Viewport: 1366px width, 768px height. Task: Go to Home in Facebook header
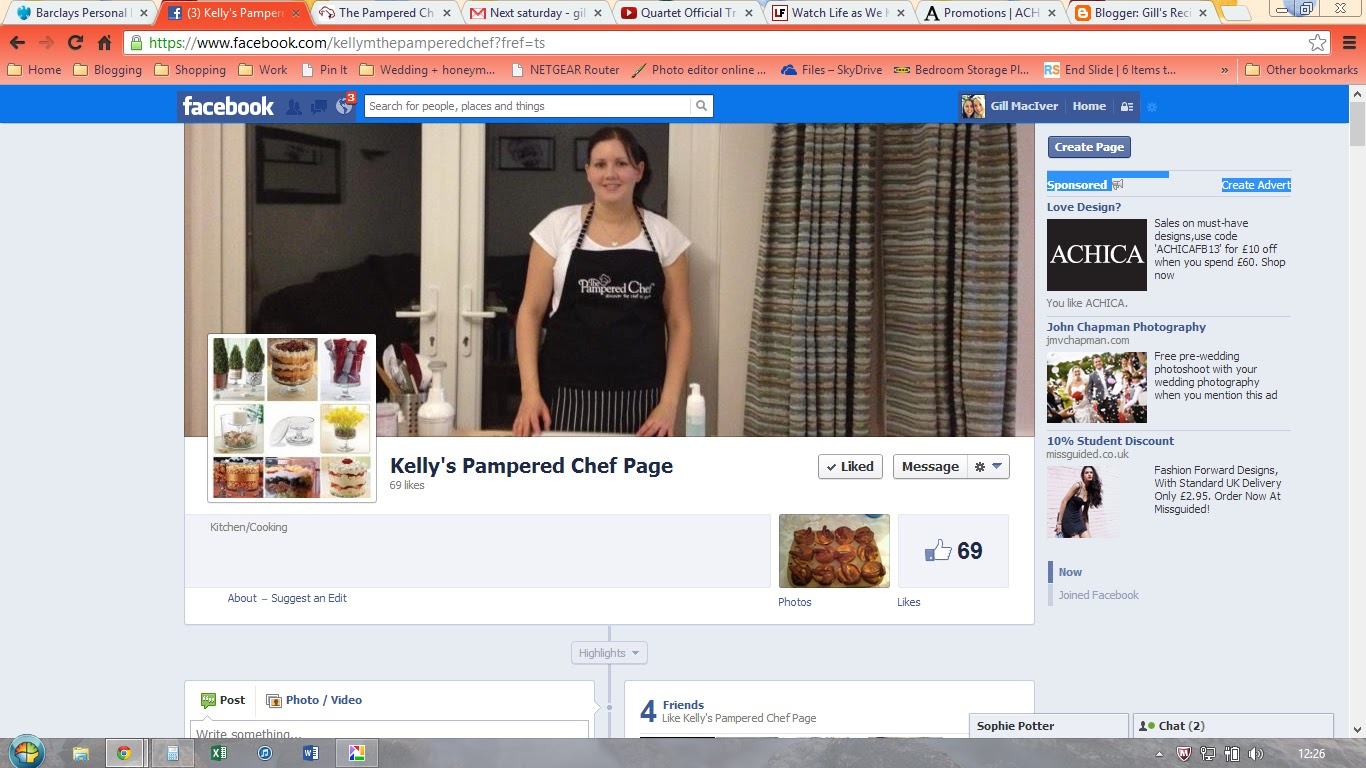[1089, 106]
